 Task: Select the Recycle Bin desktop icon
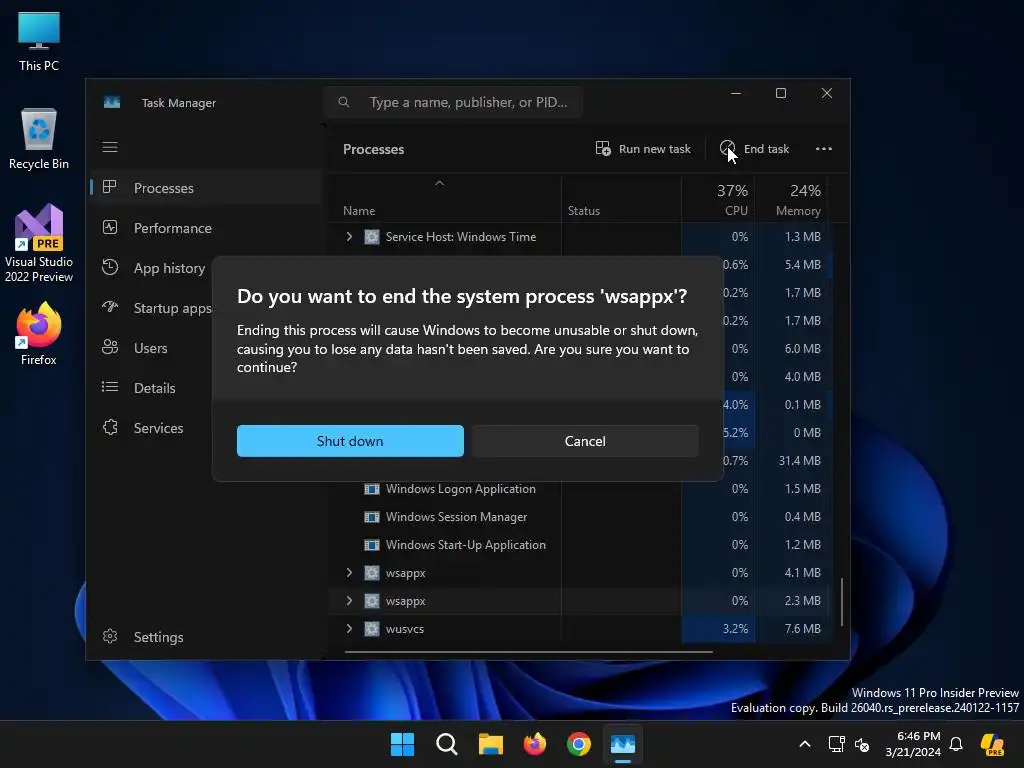point(39,138)
